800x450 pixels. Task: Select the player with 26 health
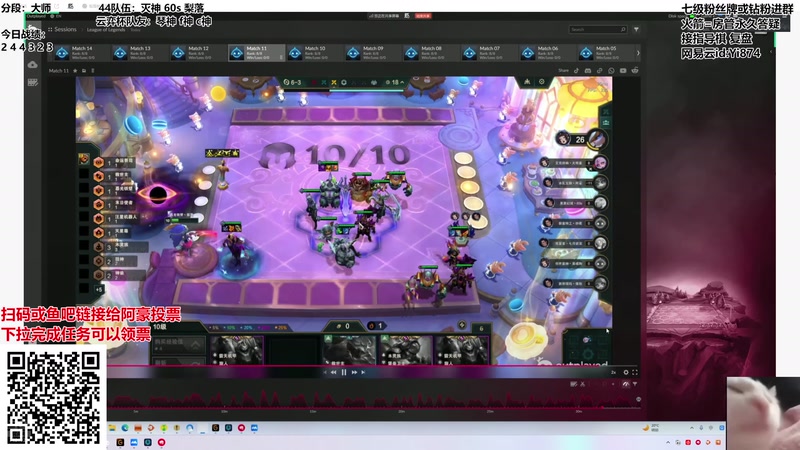point(581,139)
